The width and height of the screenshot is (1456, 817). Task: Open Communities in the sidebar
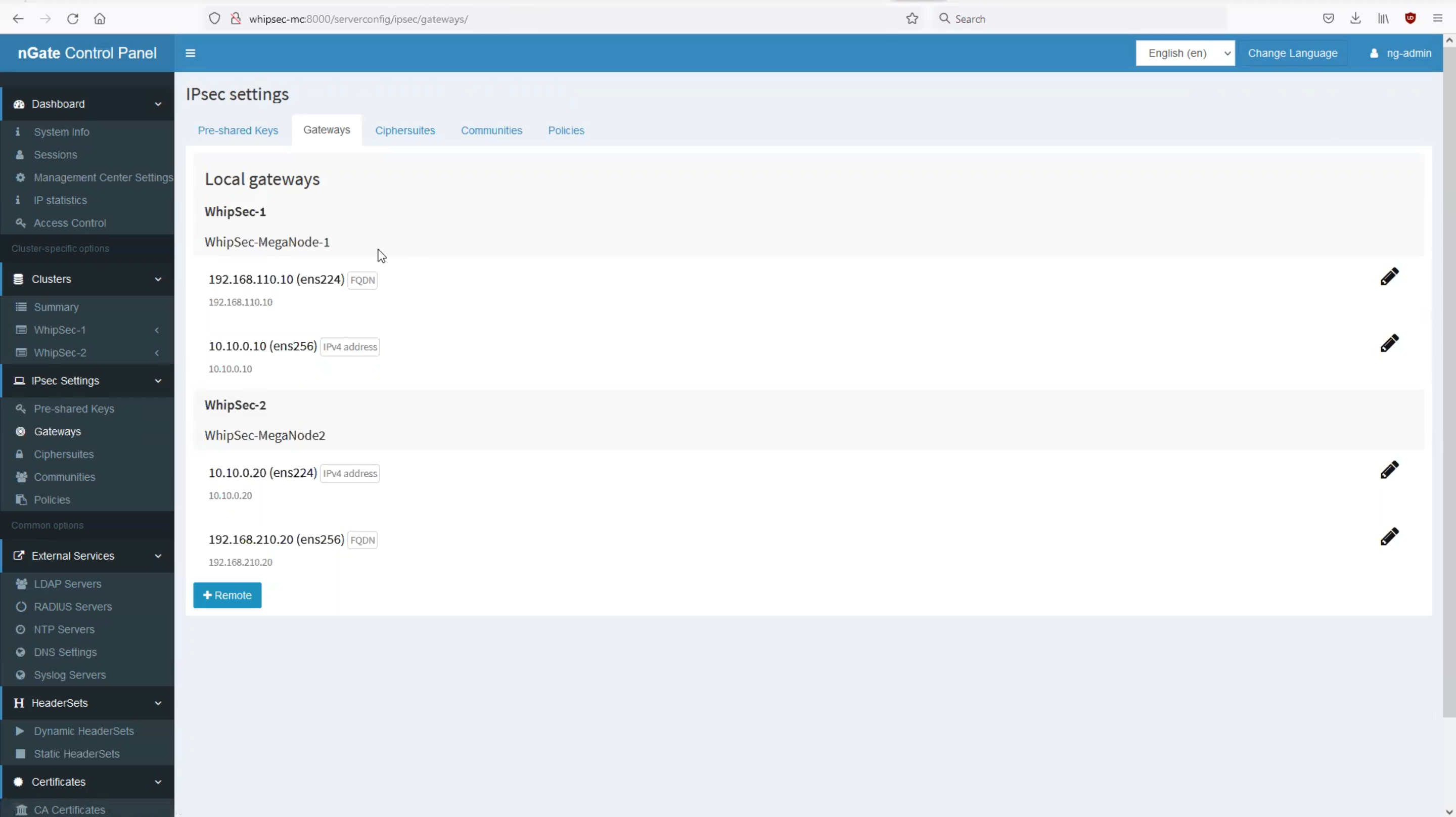click(x=64, y=477)
